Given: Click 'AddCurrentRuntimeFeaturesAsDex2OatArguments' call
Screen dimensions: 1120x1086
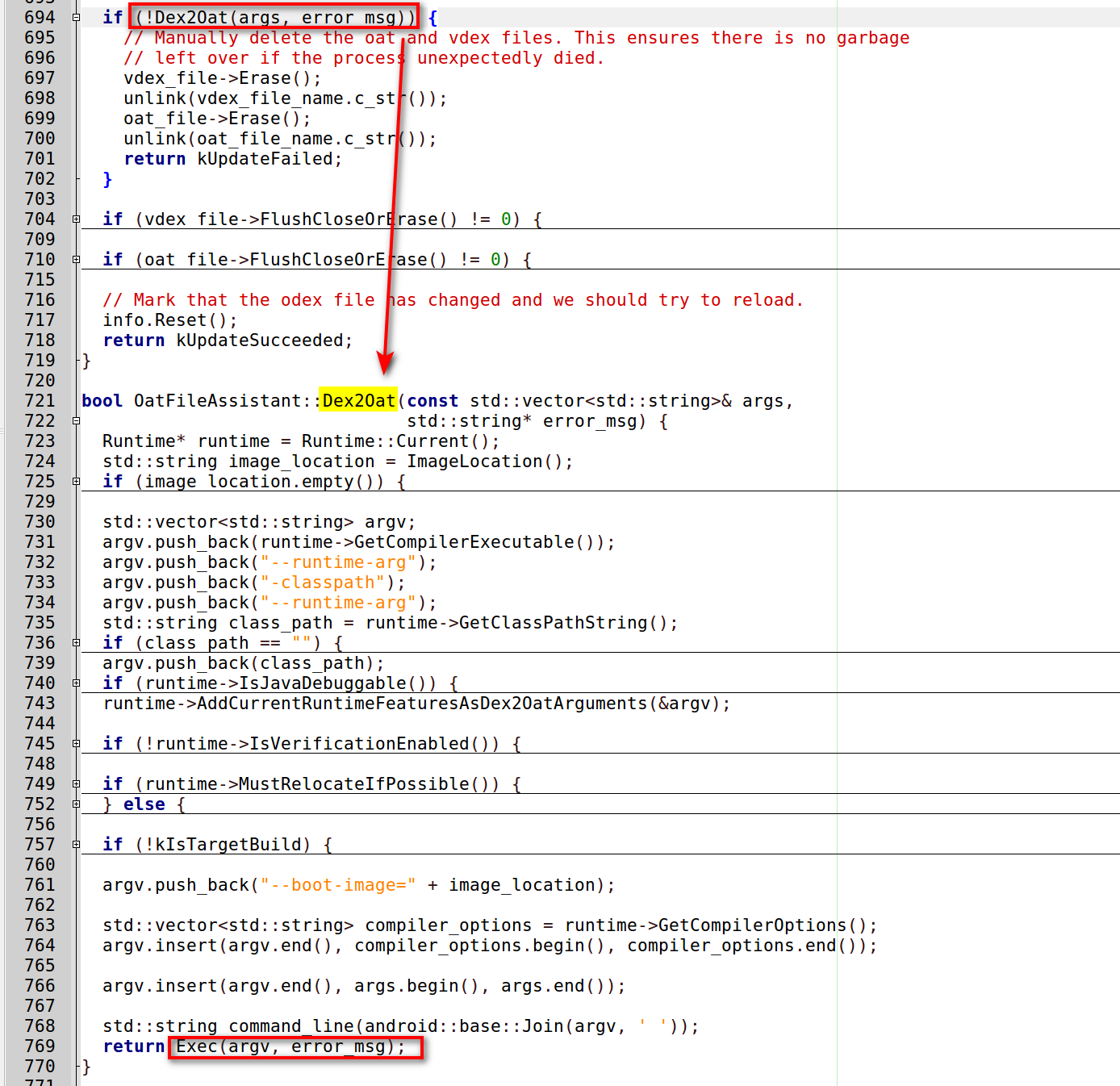Looking at the screenshot, I should (x=422, y=704).
